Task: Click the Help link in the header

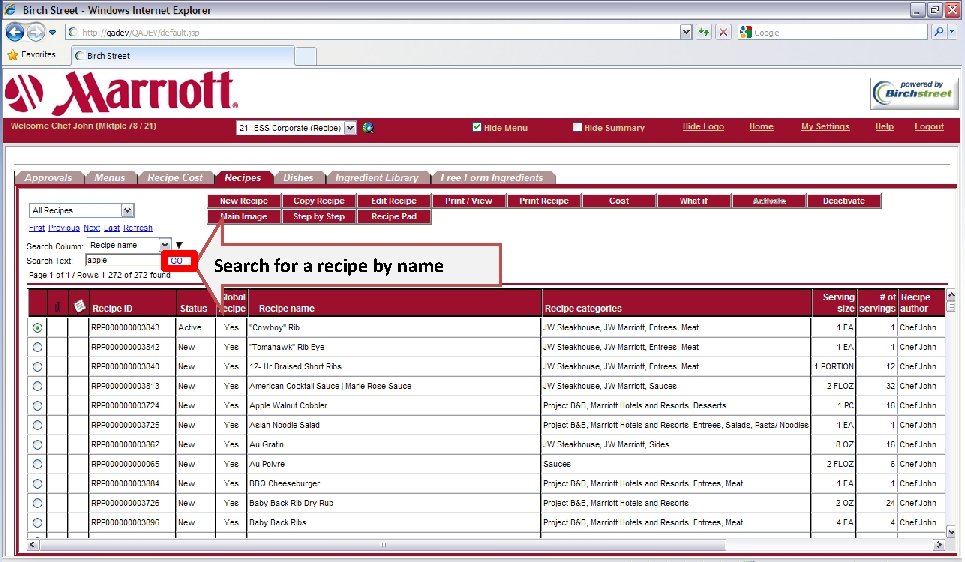Action: (884, 126)
